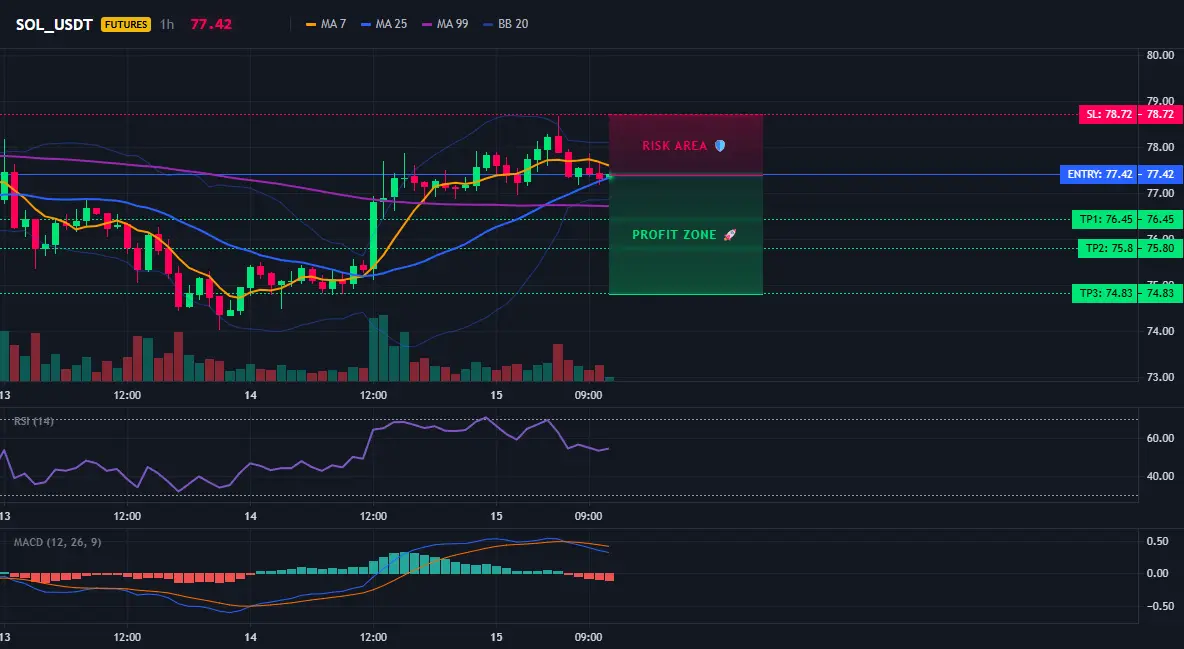Click the rocket icon in profit zone
Screen dimensions: 1184x649
[x=729, y=235]
